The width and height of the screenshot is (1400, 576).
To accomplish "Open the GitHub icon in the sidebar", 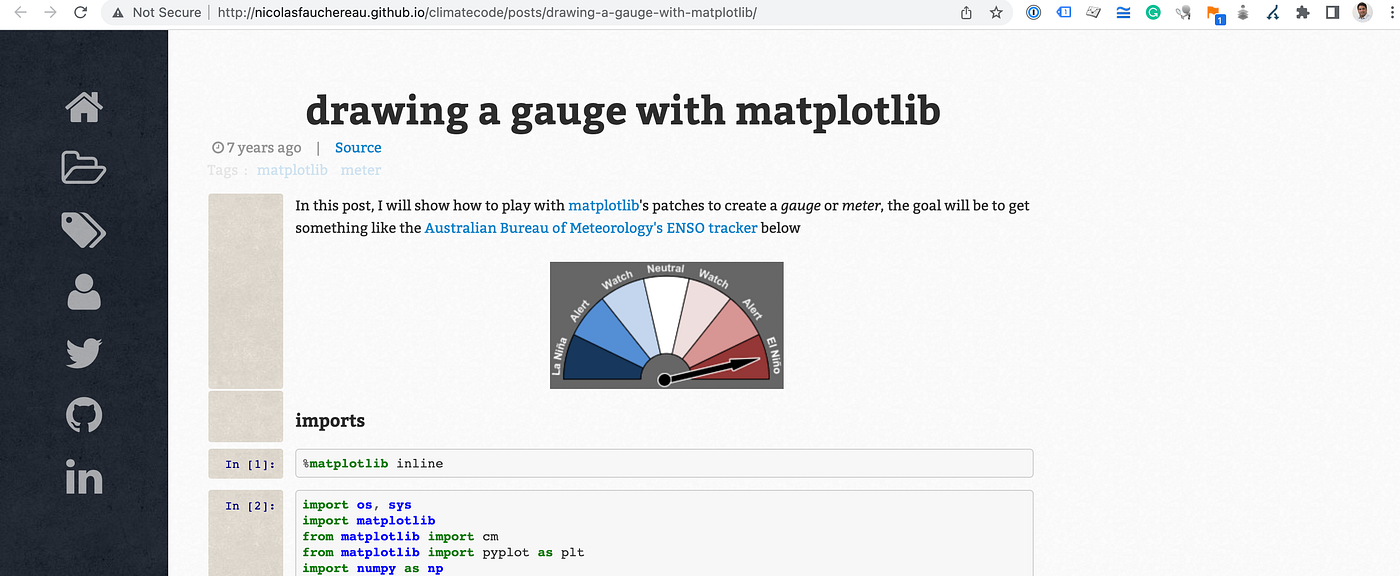I will coord(84,415).
